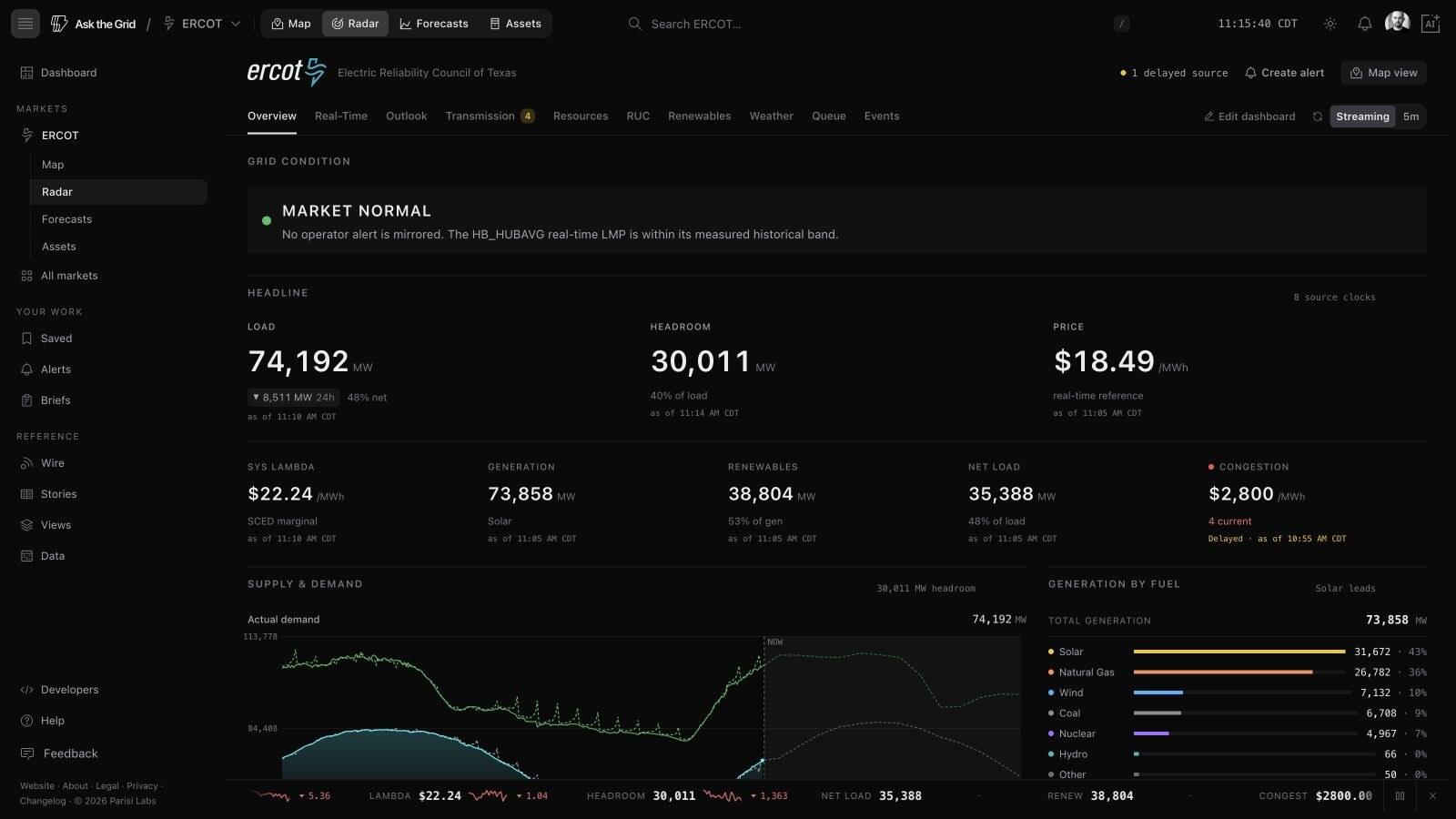The width and height of the screenshot is (1456, 819).
Task: Open the Queue tab
Action: (x=828, y=116)
